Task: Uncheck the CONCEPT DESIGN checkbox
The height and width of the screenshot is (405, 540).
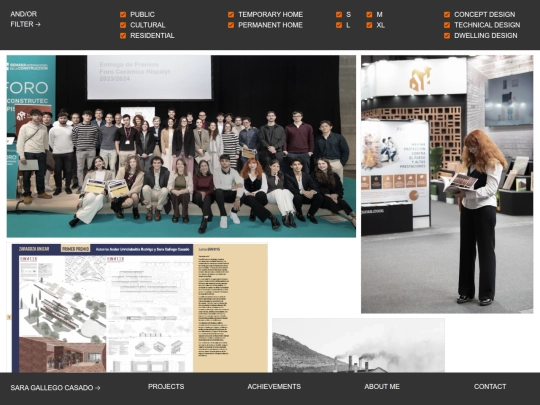Action: pyautogui.click(x=447, y=14)
